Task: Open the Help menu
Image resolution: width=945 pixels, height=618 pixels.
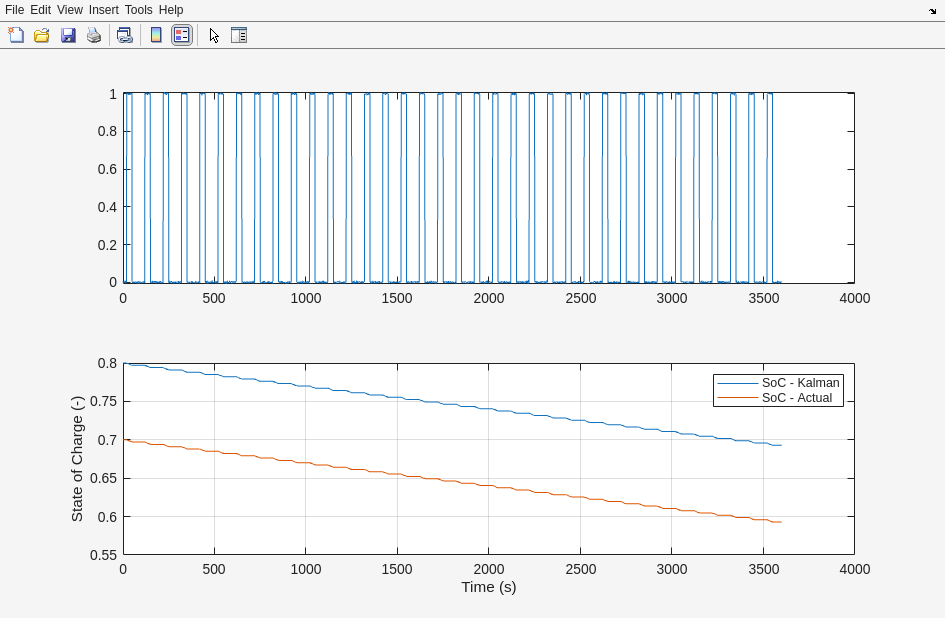Action: [171, 10]
